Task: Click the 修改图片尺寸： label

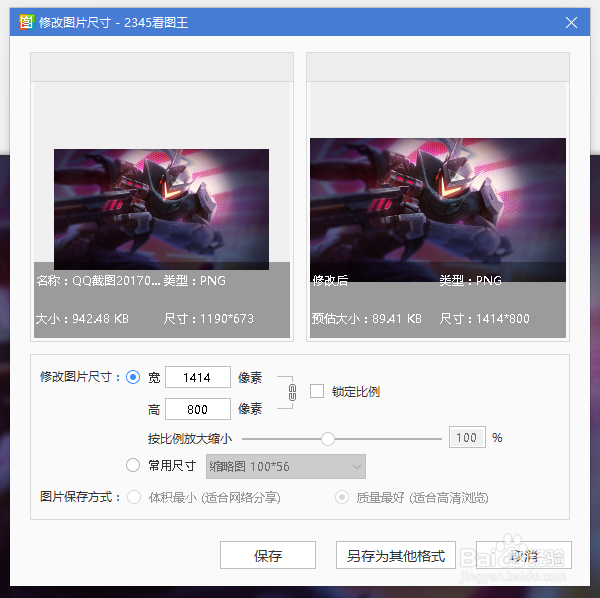Action: 80,377
